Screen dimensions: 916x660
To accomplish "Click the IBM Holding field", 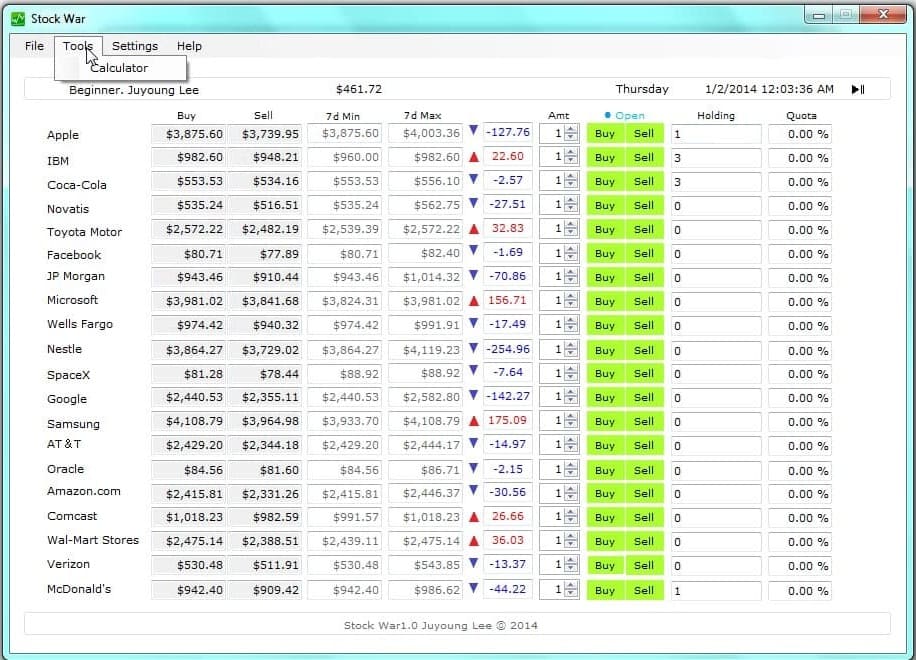I will [715, 158].
